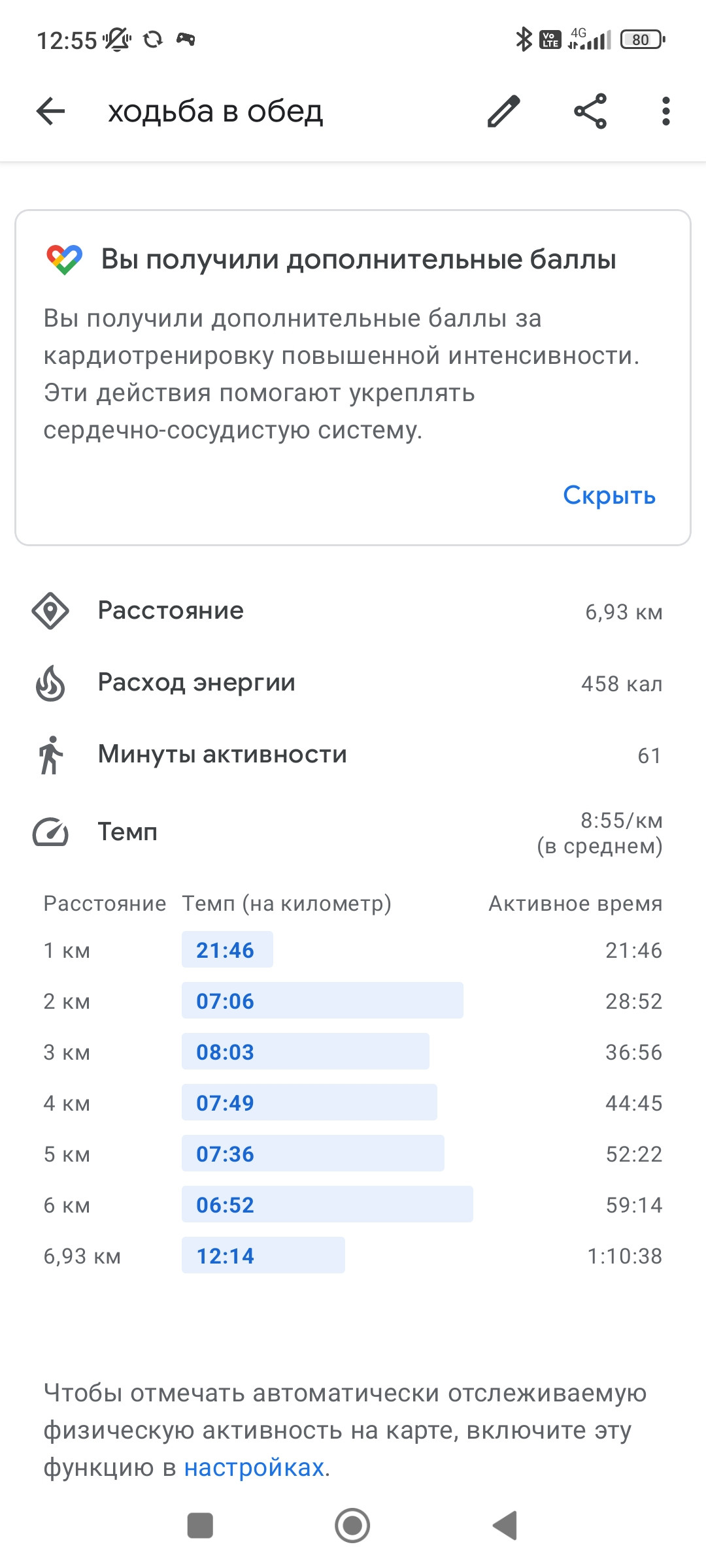Tap the Темп speedometer icon
The height and width of the screenshot is (1568, 706).
(x=50, y=832)
